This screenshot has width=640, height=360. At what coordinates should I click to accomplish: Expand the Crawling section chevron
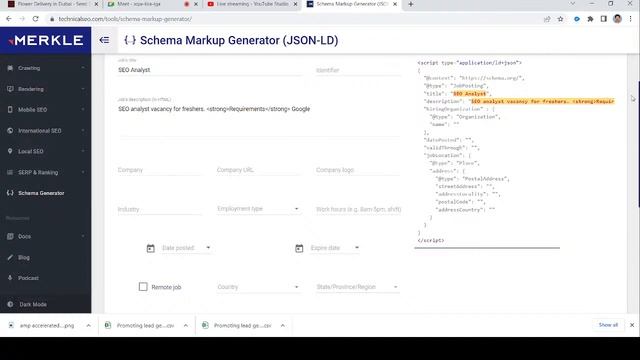coord(83,68)
